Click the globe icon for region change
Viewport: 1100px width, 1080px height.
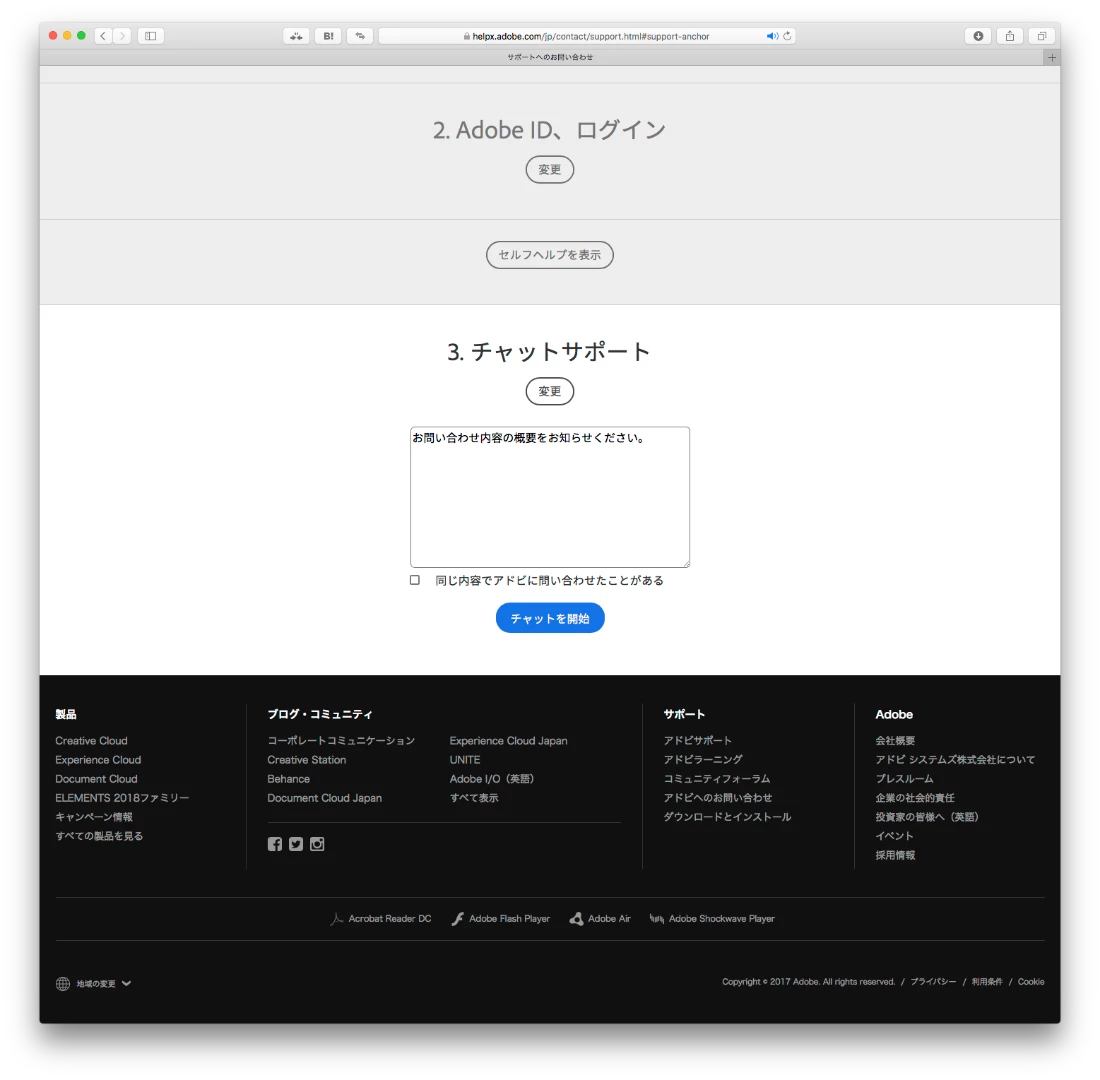62,984
